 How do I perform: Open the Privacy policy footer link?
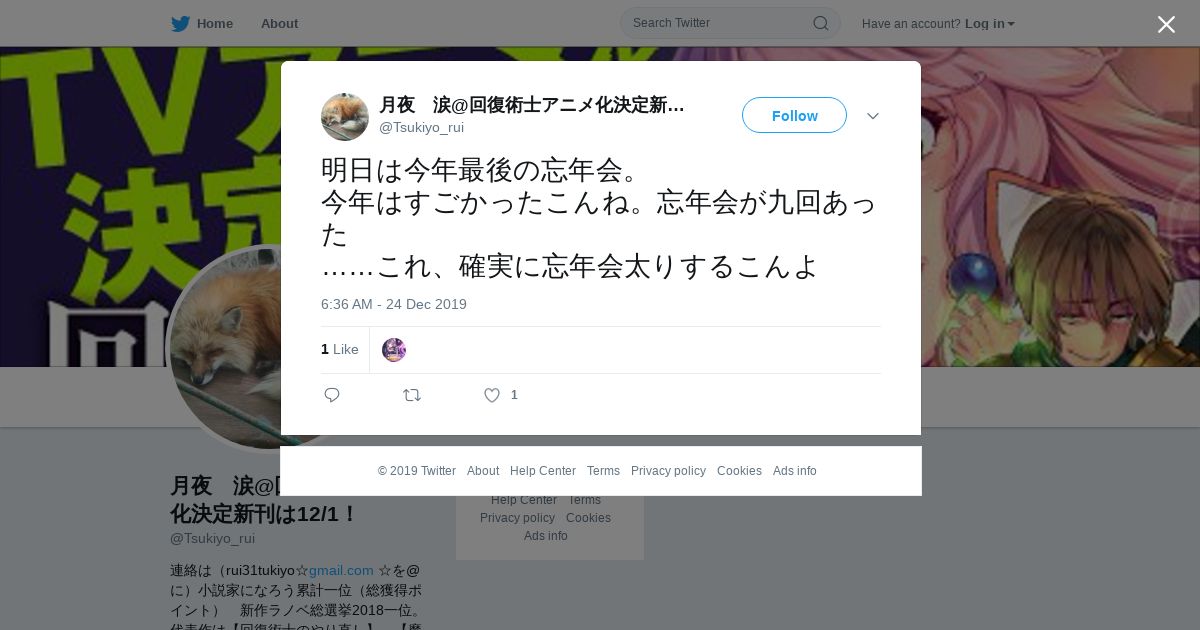pyautogui.click(x=668, y=471)
